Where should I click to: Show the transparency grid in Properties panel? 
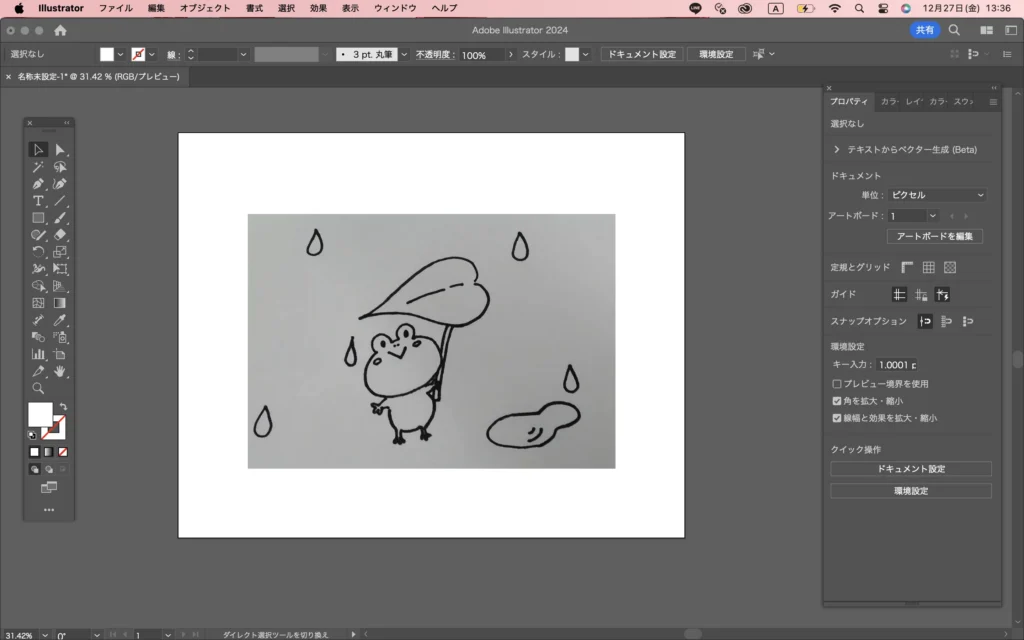pos(950,267)
